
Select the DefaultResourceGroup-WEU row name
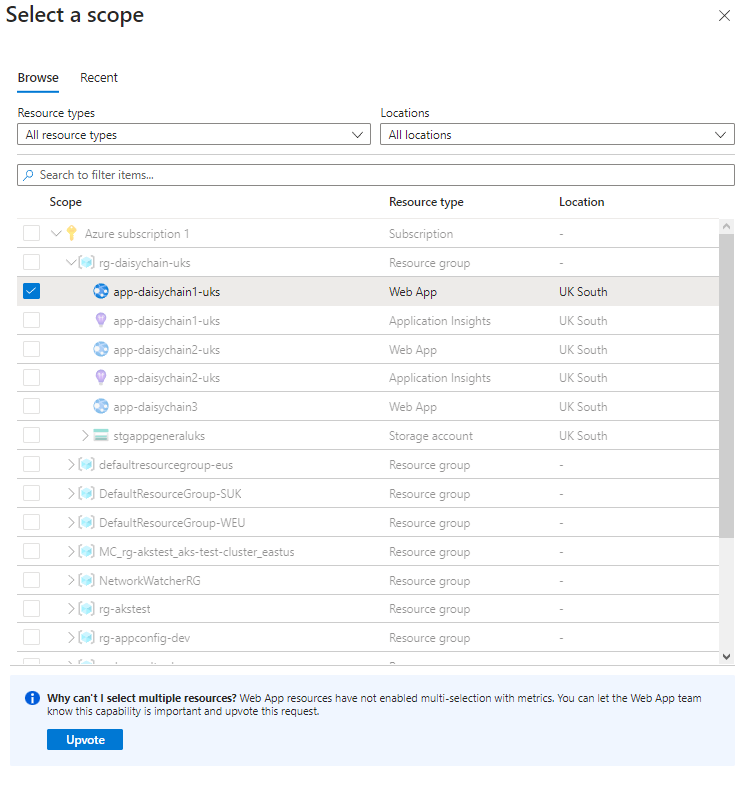pyautogui.click(x=172, y=523)
